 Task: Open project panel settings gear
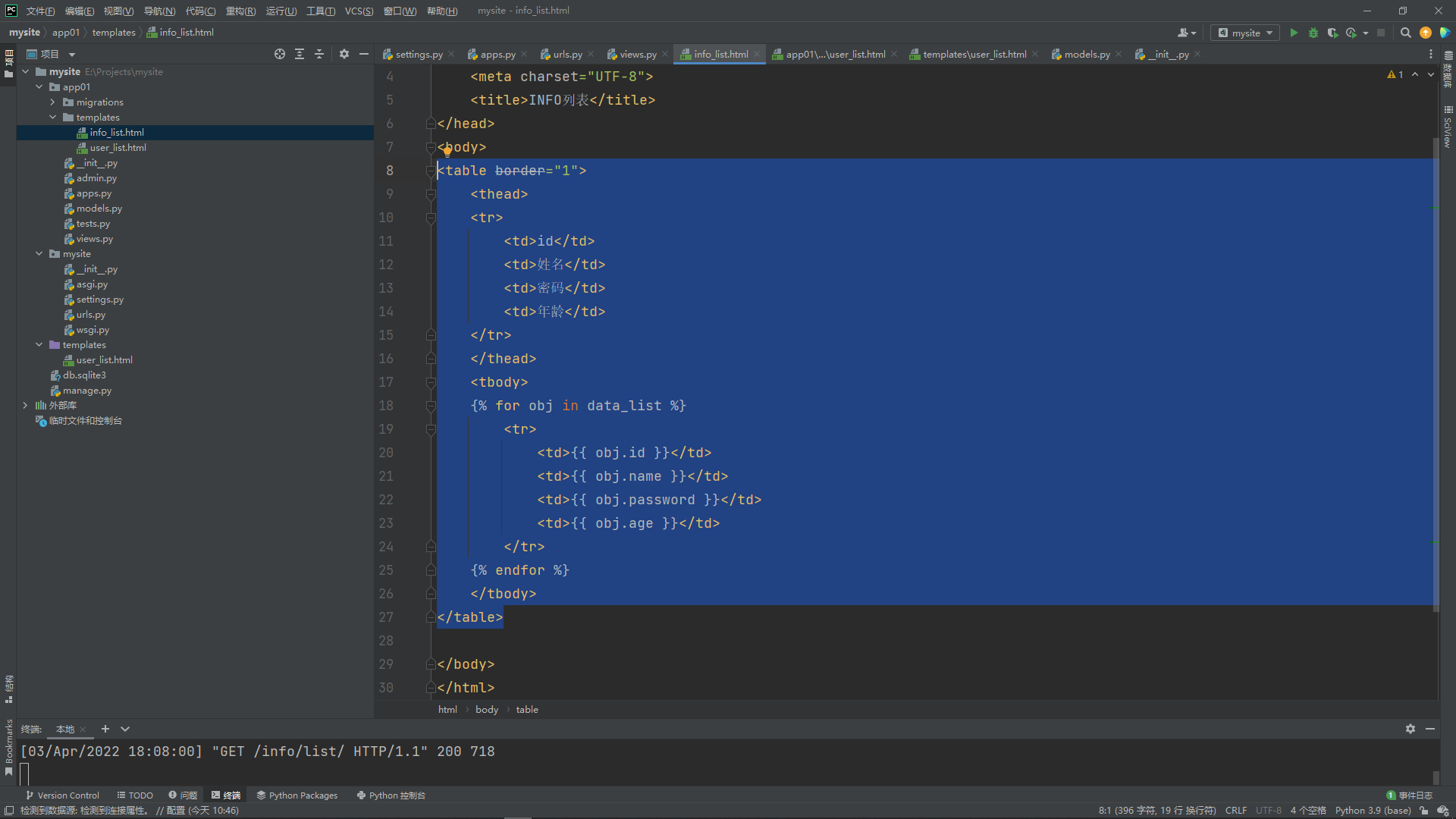344,54
